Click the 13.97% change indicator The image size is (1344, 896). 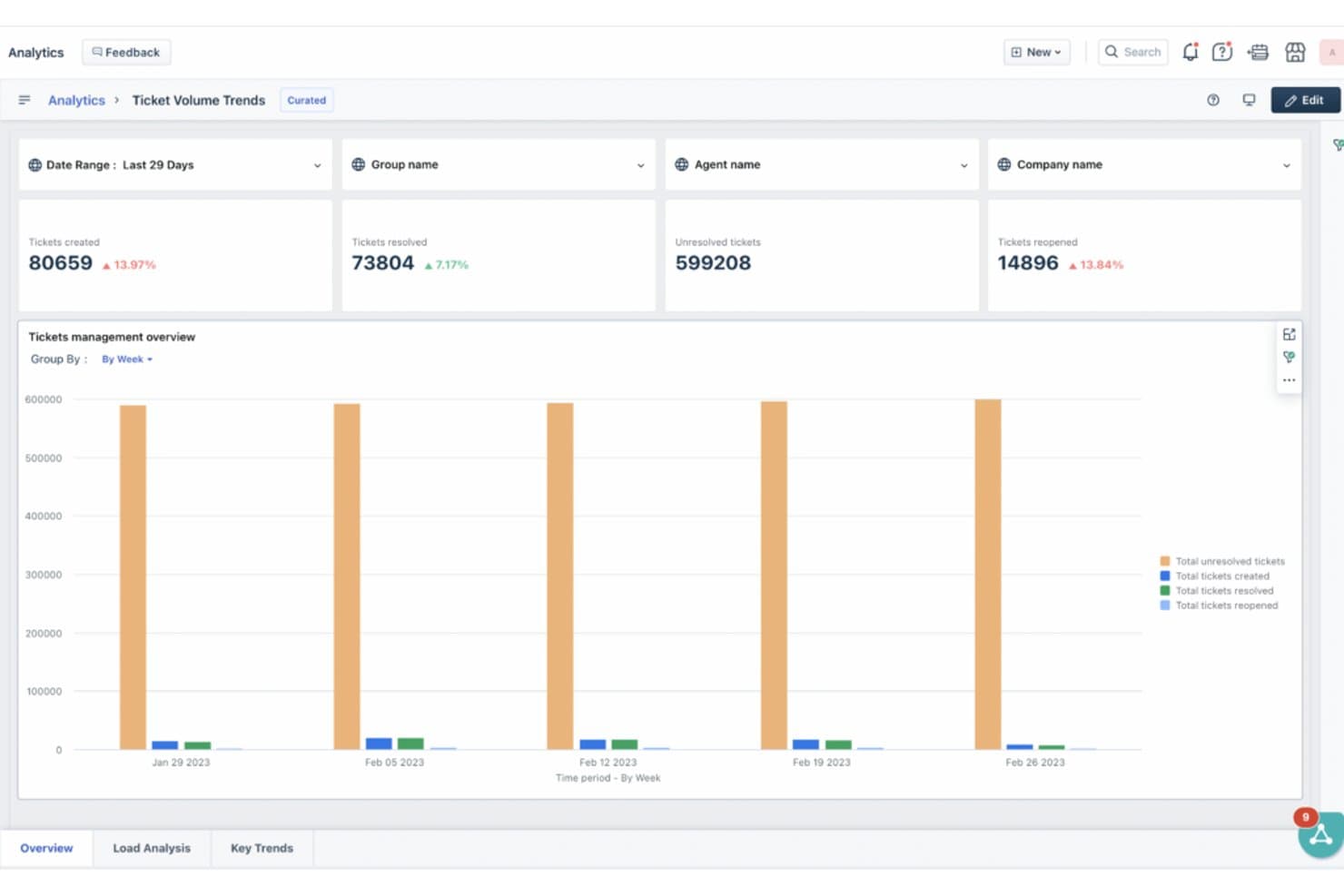coord(129,265)
